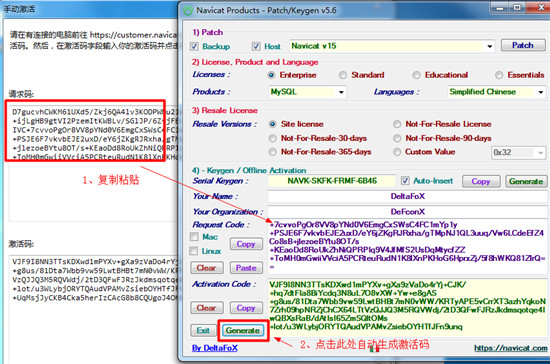Select the Standard license radio button
The height and width of the screenshot is (364, 550).
pos(343,75)
